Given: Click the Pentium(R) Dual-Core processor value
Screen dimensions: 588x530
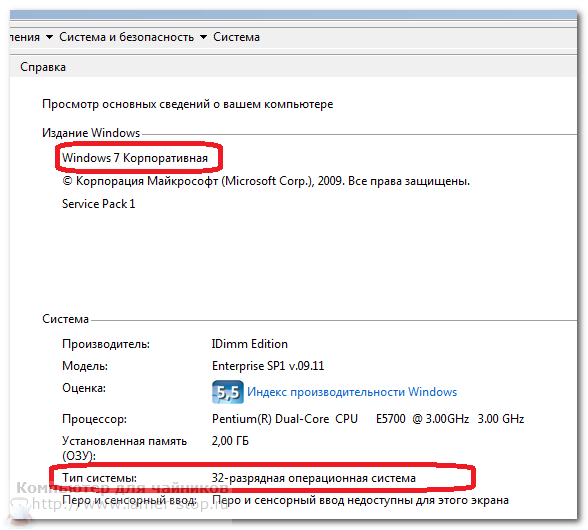Looking at the screenshot, I should [x=368, y=419].
